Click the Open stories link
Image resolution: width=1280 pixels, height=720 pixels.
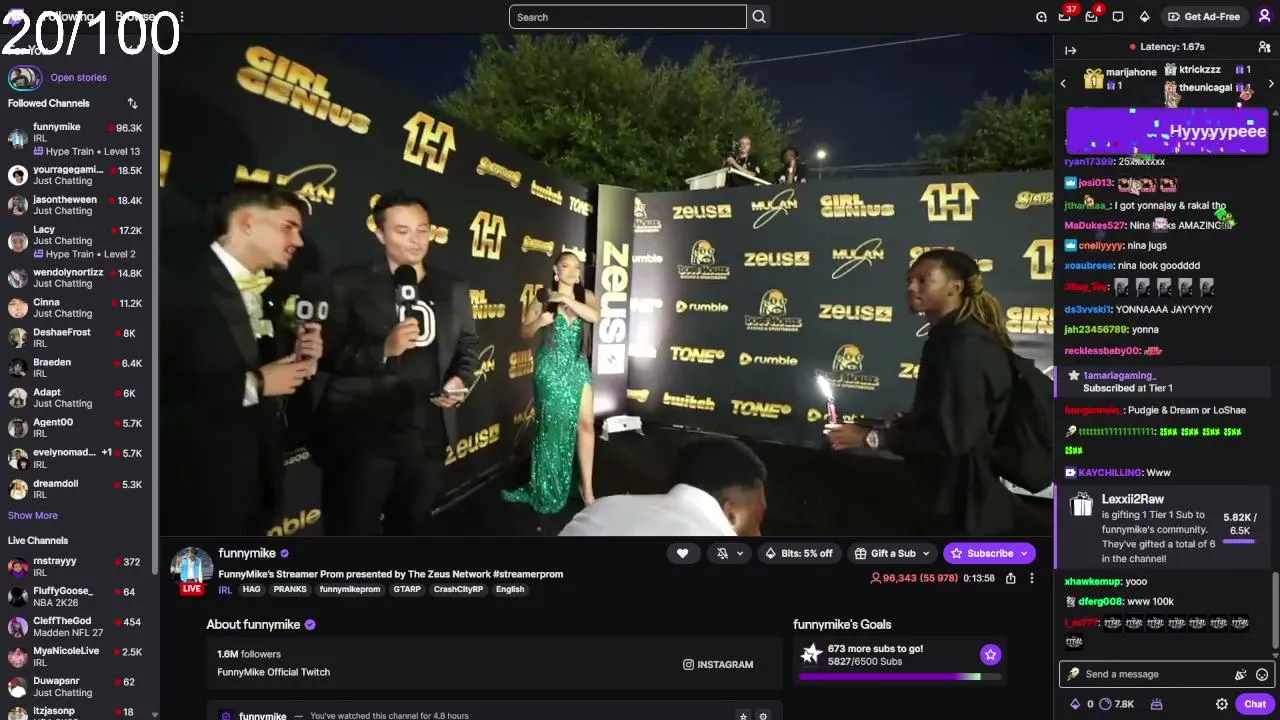78,77
